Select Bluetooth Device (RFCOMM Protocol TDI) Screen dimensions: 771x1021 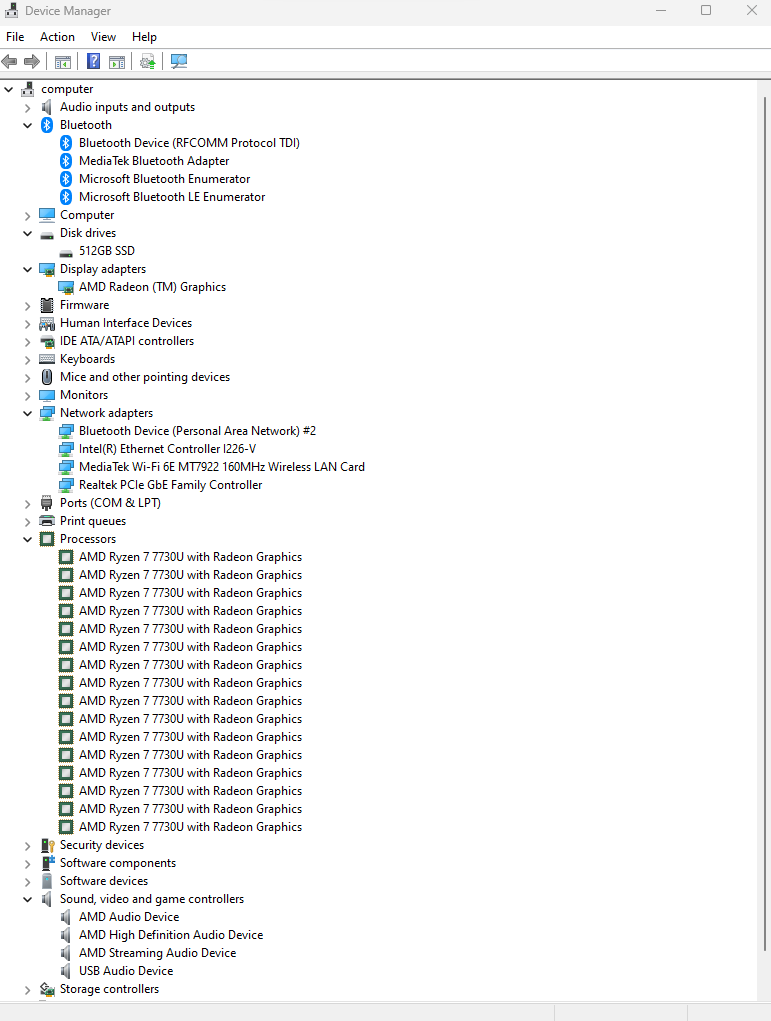189,143
